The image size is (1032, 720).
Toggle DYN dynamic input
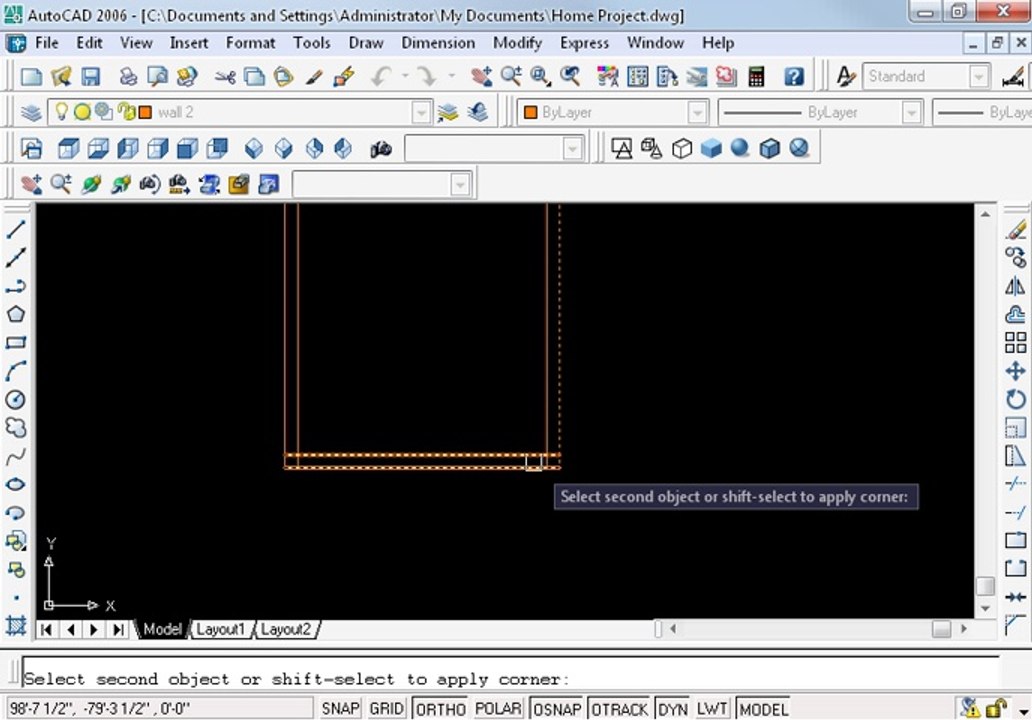672,709
